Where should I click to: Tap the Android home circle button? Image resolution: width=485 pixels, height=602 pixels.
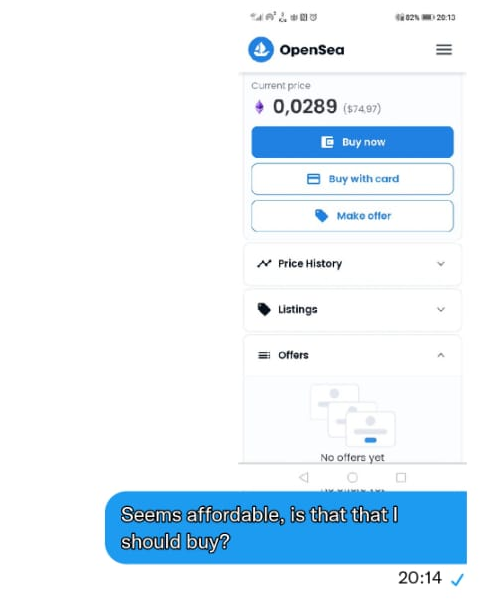352,477
